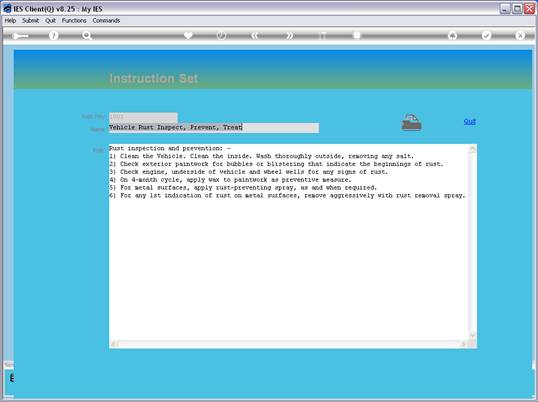The width and height of the screenshot is (538, 402).
Task: Click the heart favorites icon
Action: (188, 35)
